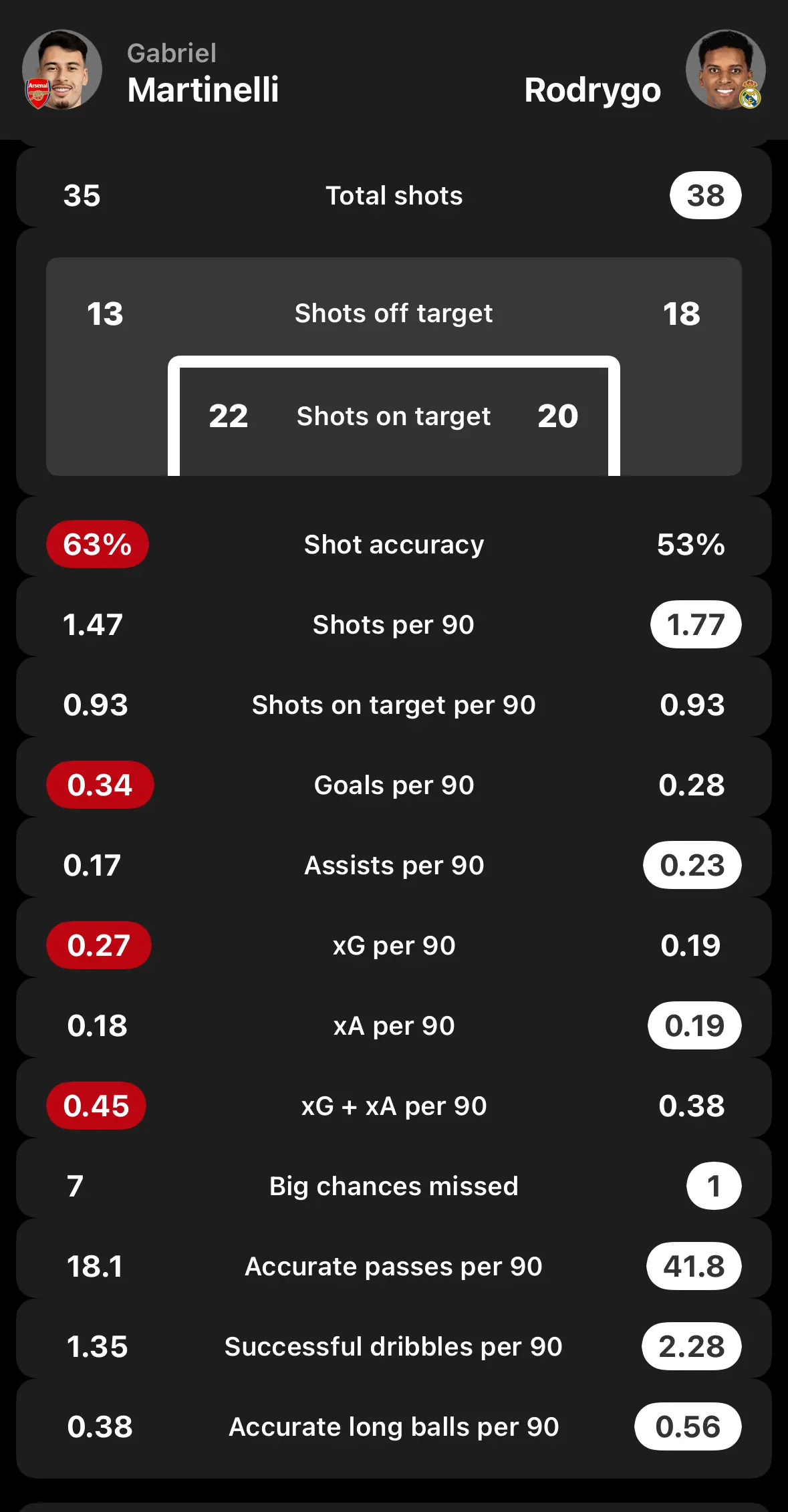Tap the Arsenal club badge
This screenshot has width=788, height=1512.
(x=38, y=94)
